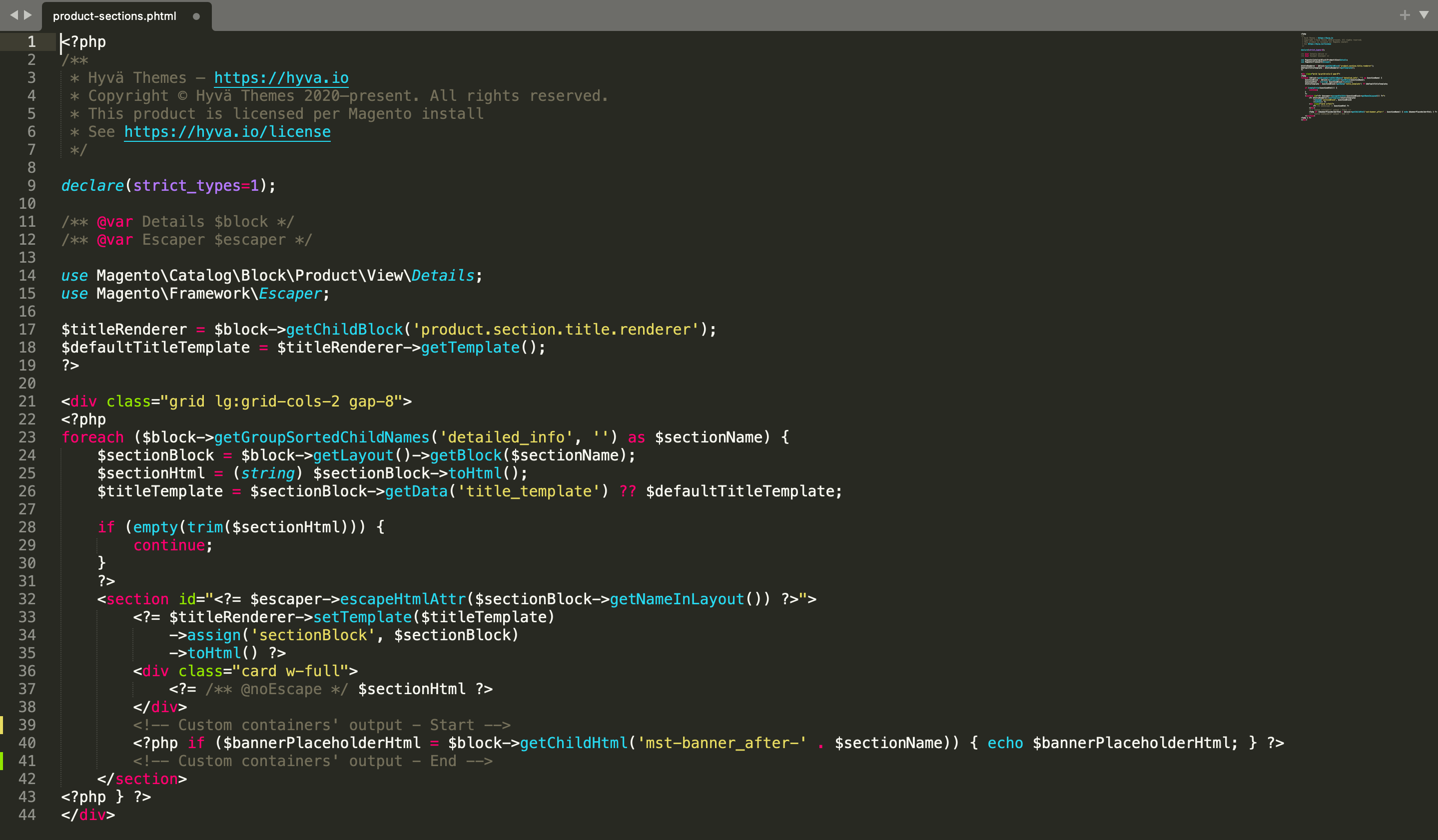Click the unsaved dot on product-sections.phtml tab
1438x840 pixels.
coord(196,16)
